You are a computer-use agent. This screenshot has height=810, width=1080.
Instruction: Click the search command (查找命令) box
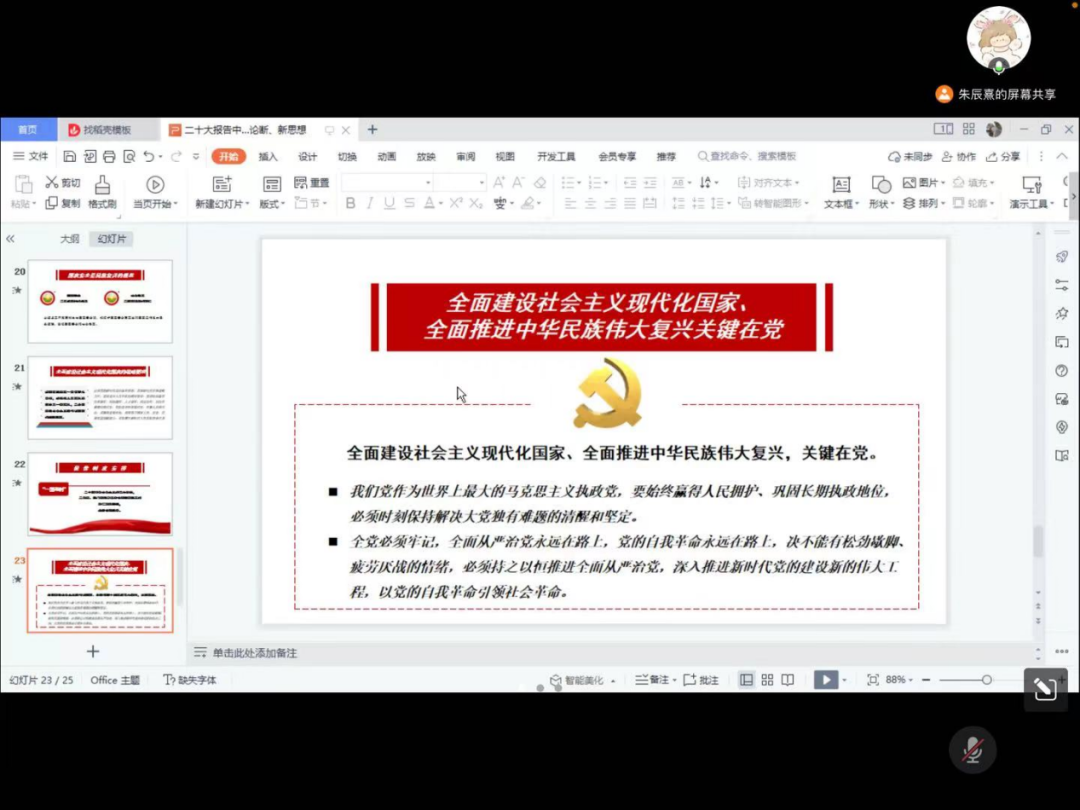click(747, 156)
